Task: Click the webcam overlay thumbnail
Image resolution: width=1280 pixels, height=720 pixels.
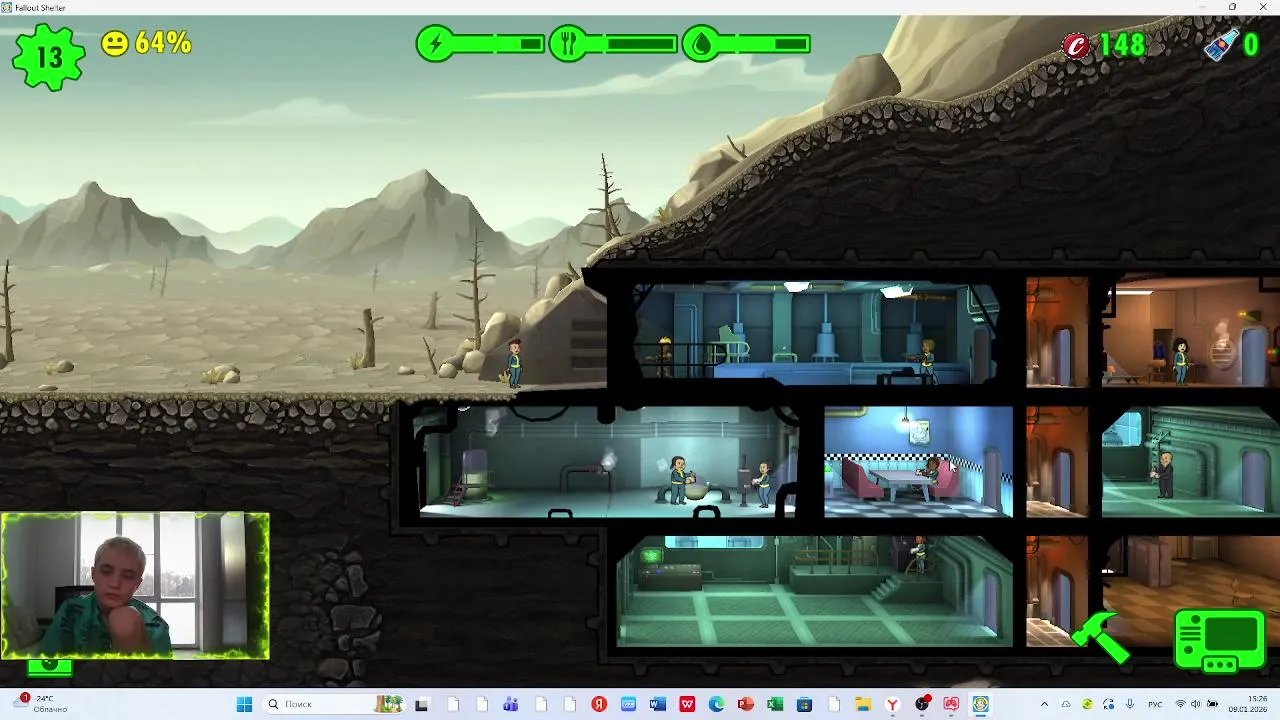Action: pyautogui.click(x=135, y=586)
